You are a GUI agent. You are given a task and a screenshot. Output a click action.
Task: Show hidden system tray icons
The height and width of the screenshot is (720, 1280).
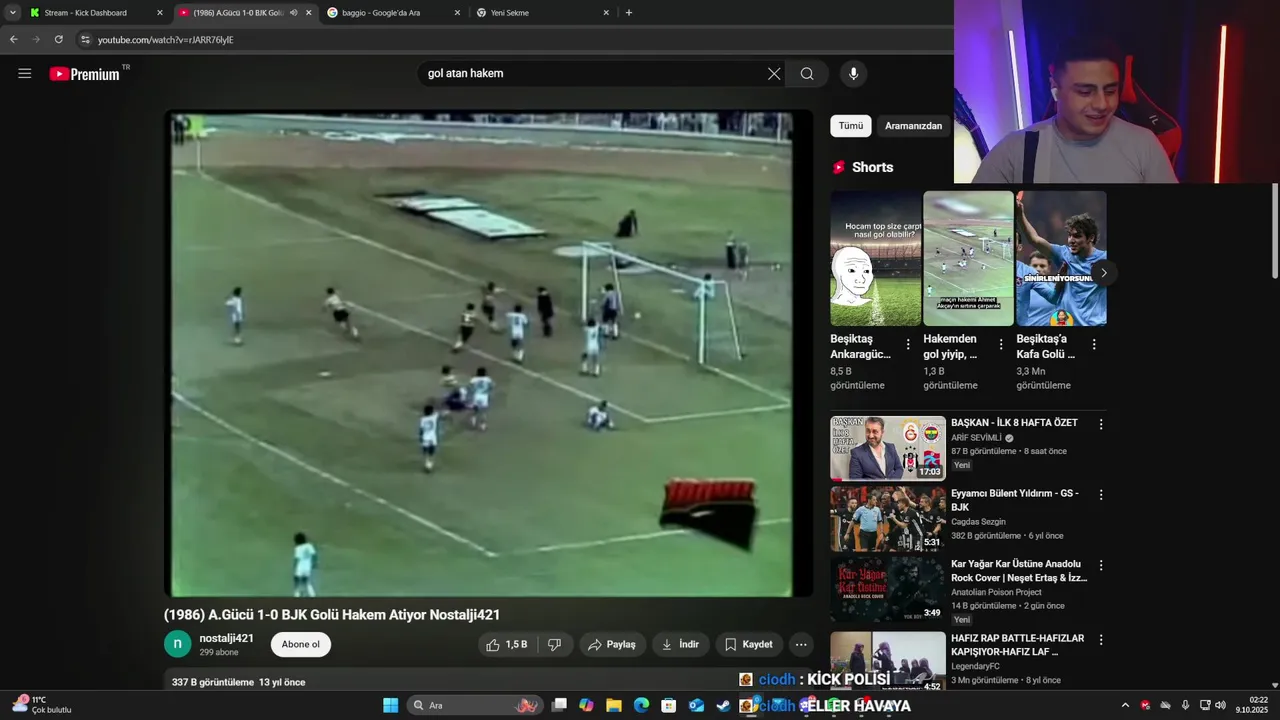(x=1125, y=705)
